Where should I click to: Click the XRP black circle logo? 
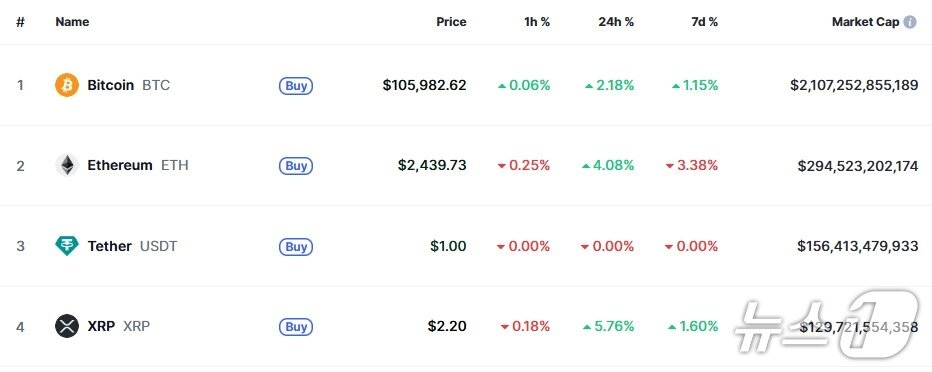coord(67,326)
